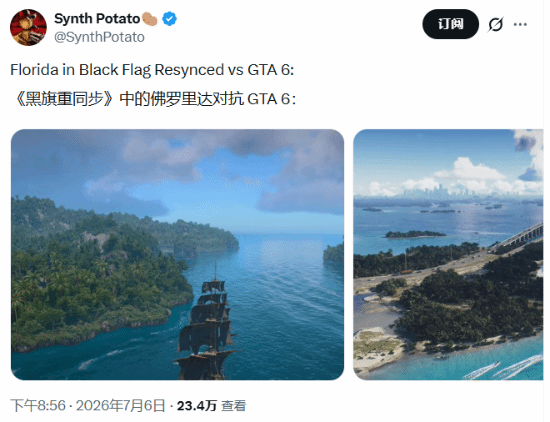Click the translated Chinese tweet text
Image resolution: width=550 pixels, height=422 pixels.
tap(153, 99)
